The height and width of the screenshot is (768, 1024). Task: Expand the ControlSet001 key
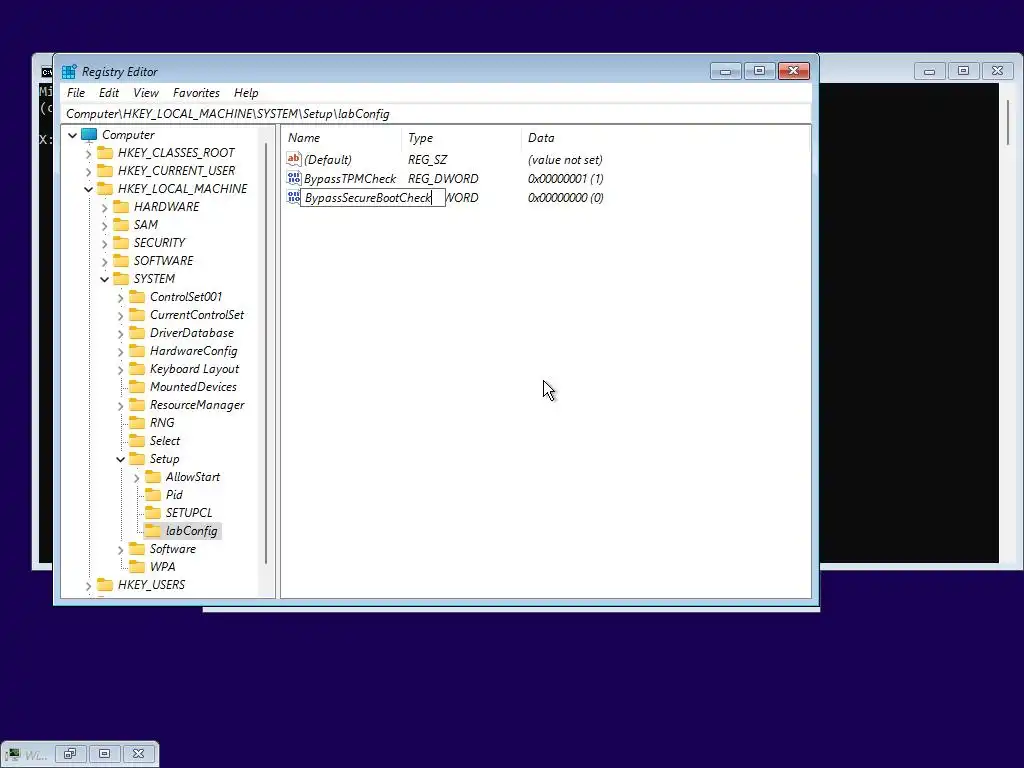(121, 298)
